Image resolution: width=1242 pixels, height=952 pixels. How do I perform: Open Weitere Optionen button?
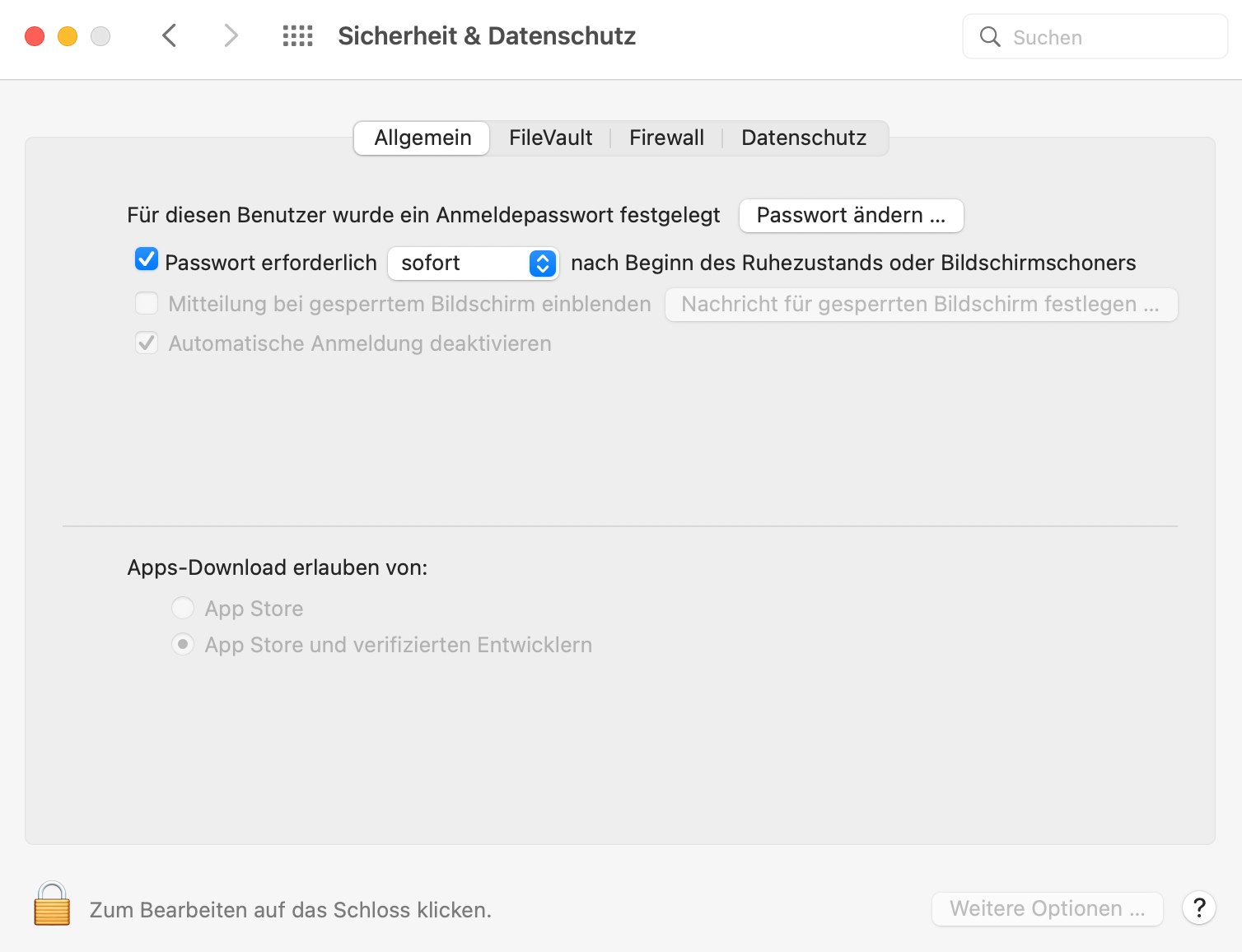point(1047,908)
